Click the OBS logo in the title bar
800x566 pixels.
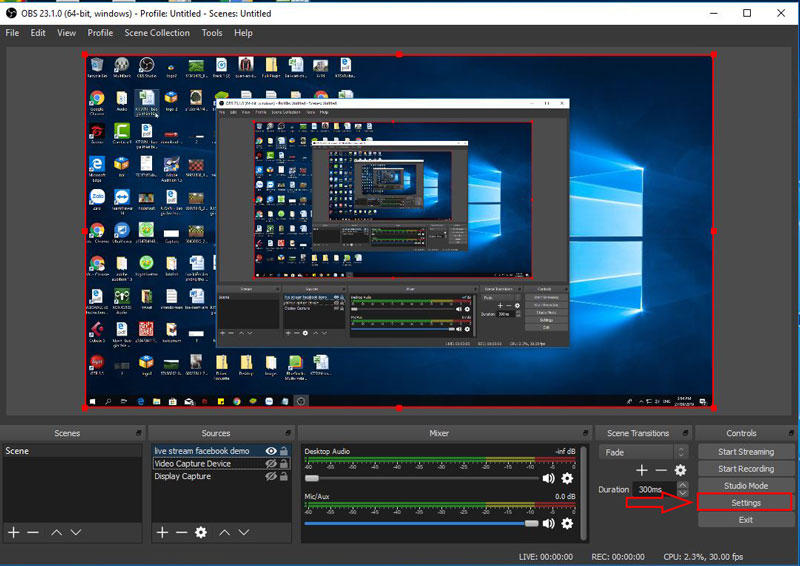pyautogui.click(x=11, y=13)
